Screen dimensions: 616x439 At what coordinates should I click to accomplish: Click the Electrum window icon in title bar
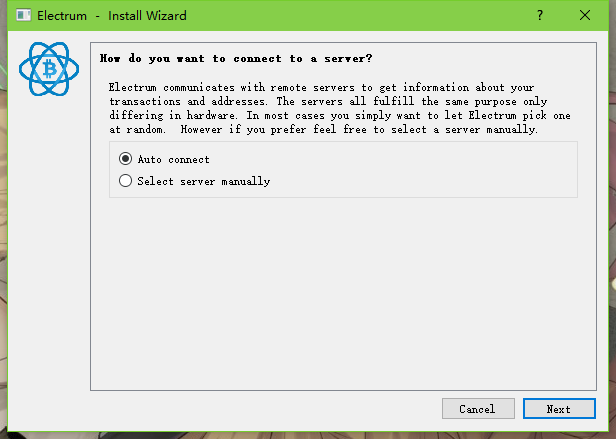pyautogui.click(x=24, y=15)
